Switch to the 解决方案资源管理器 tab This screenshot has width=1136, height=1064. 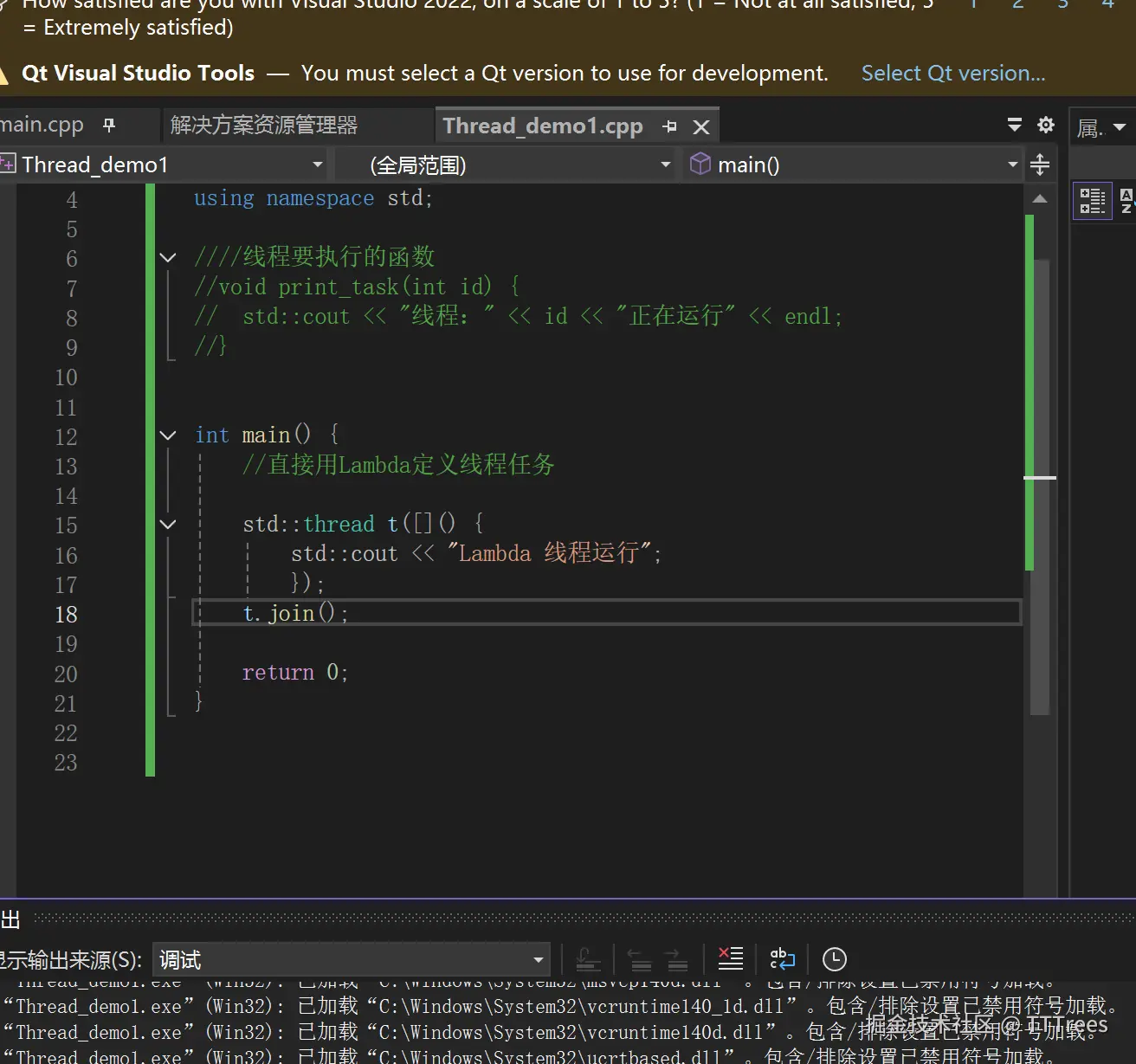point(264,126)
